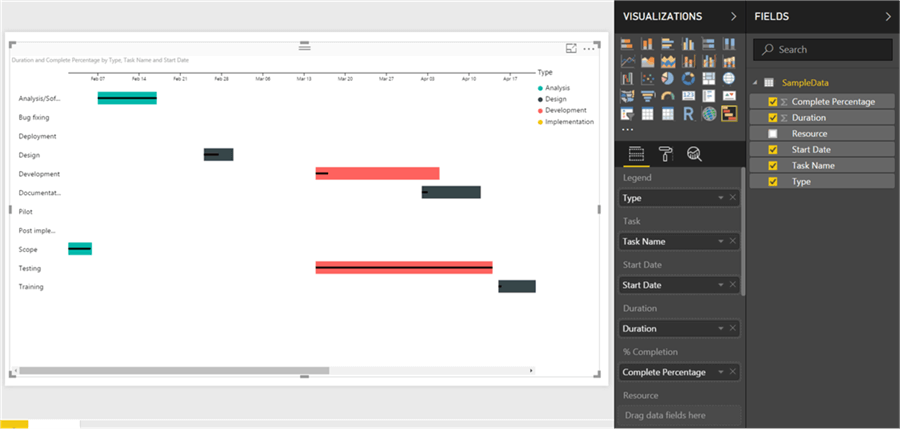Select the highlighted Gantt chart visual

pos(729,114)
